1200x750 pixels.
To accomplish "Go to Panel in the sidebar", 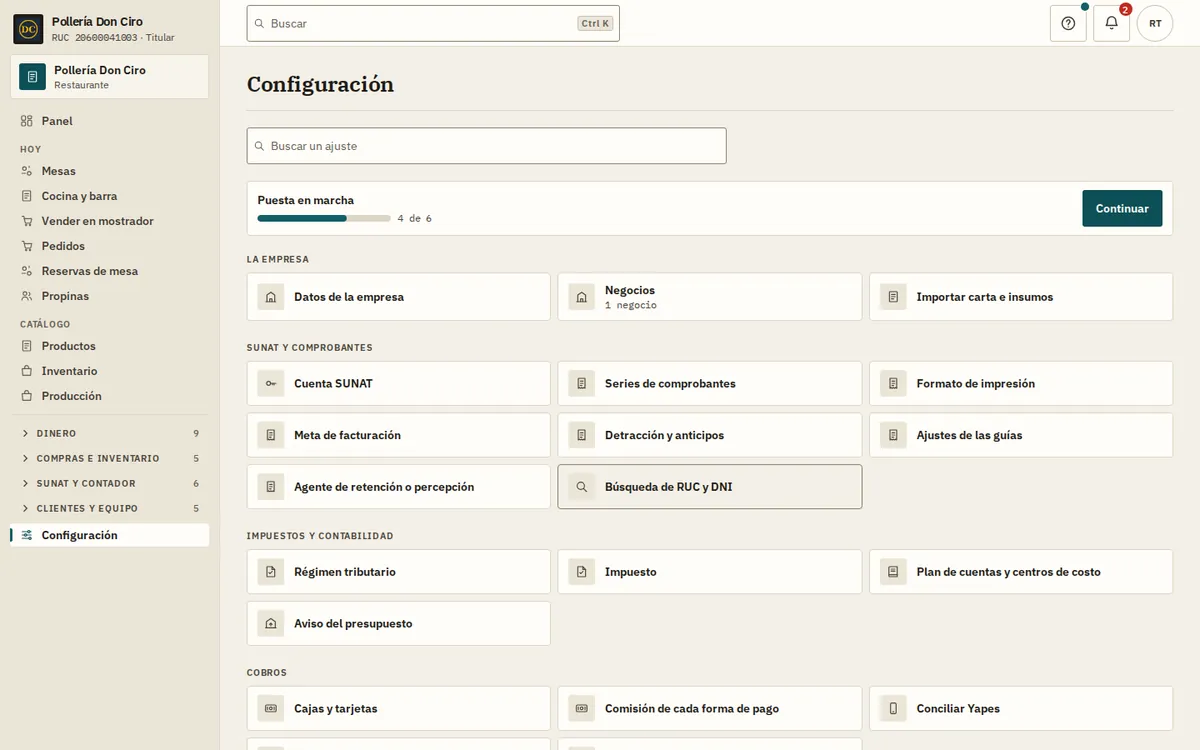I will (110, 121).
